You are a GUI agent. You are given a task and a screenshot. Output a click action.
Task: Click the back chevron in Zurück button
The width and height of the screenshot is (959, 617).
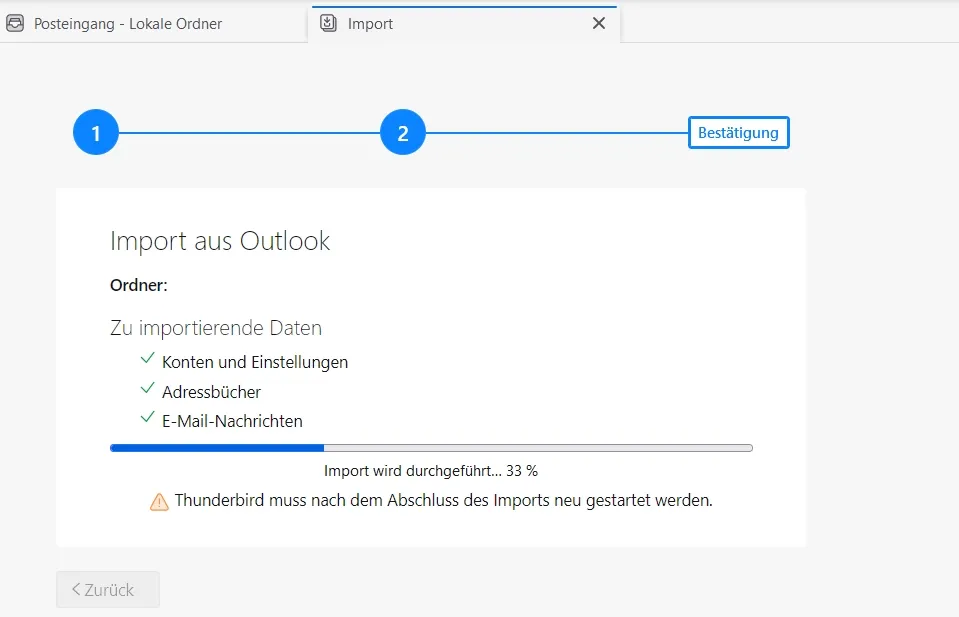[x=76, y=589]
